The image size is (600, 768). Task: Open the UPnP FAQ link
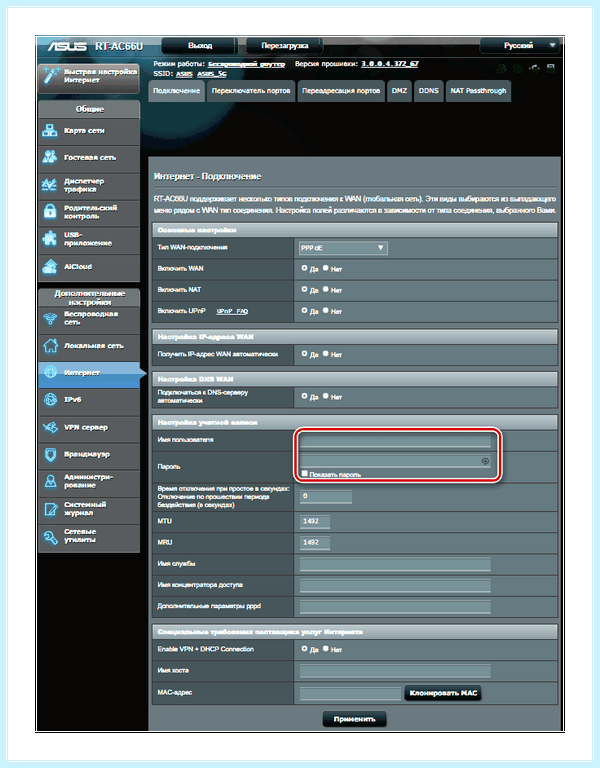click(x=232, y=311)
